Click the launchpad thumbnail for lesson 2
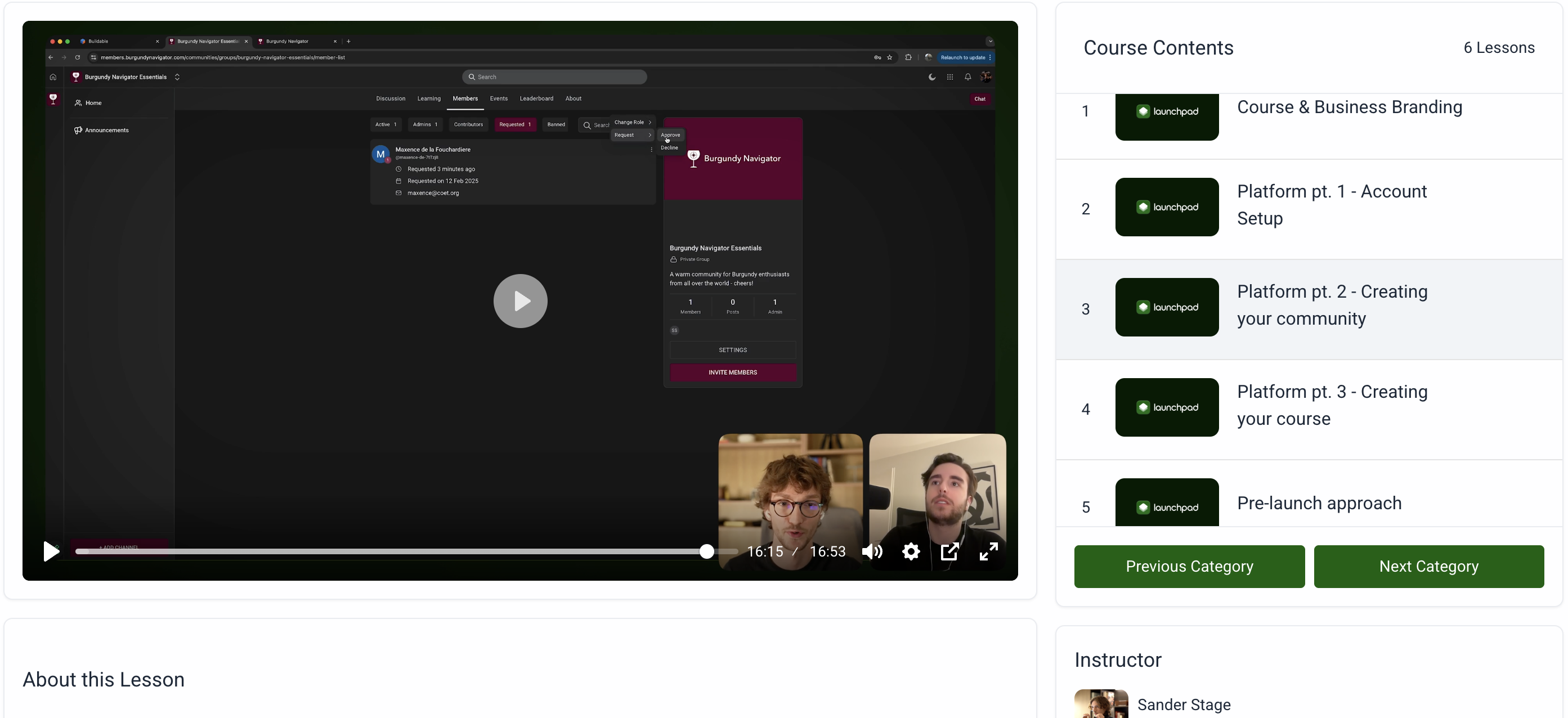Viewport: 1568px width, 718px height. pos(1167,207)
